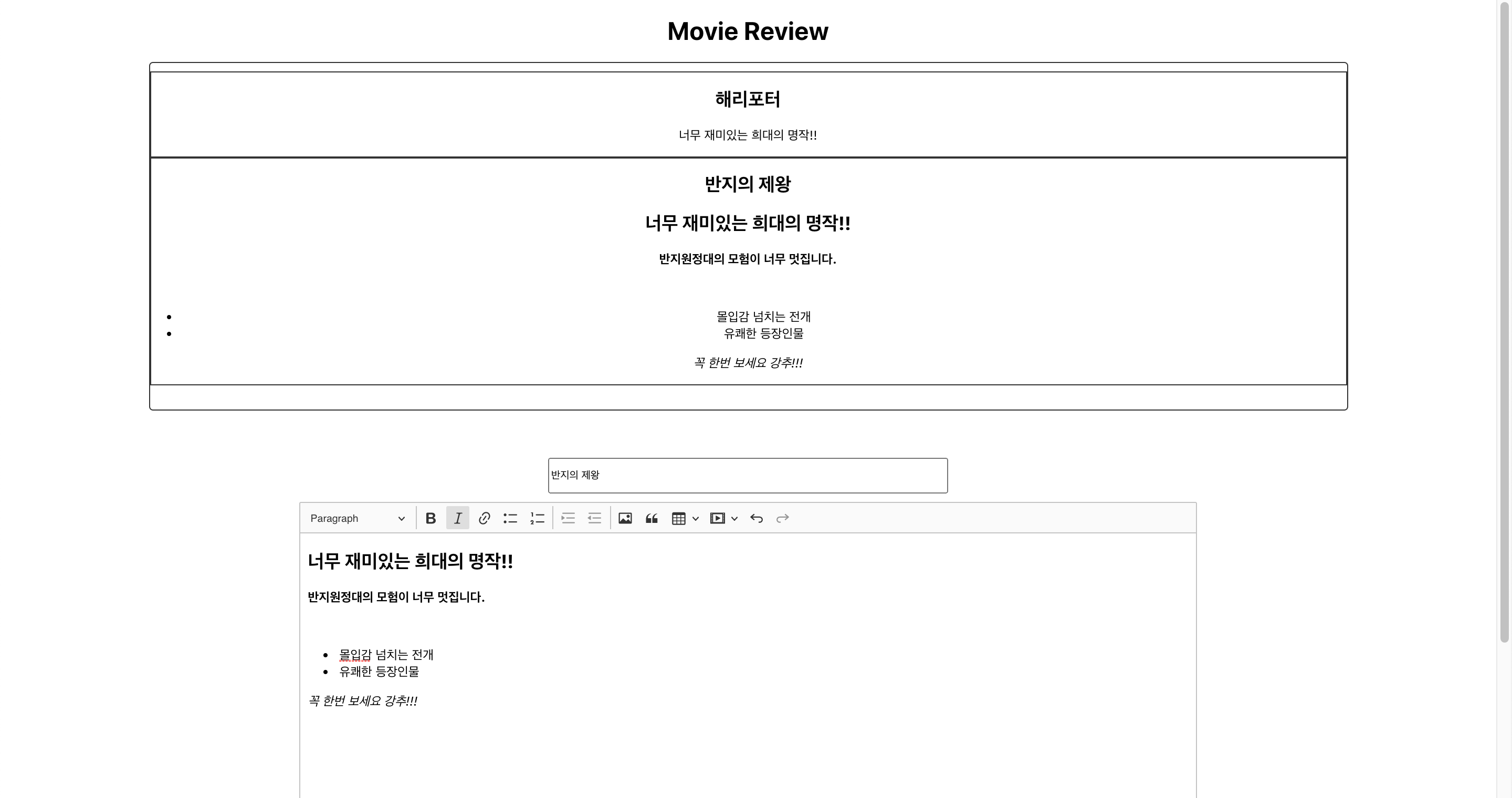Viewport: 1512px width, 798px height.
Task: Insert a media embed
Action: (x=717, y=518)
